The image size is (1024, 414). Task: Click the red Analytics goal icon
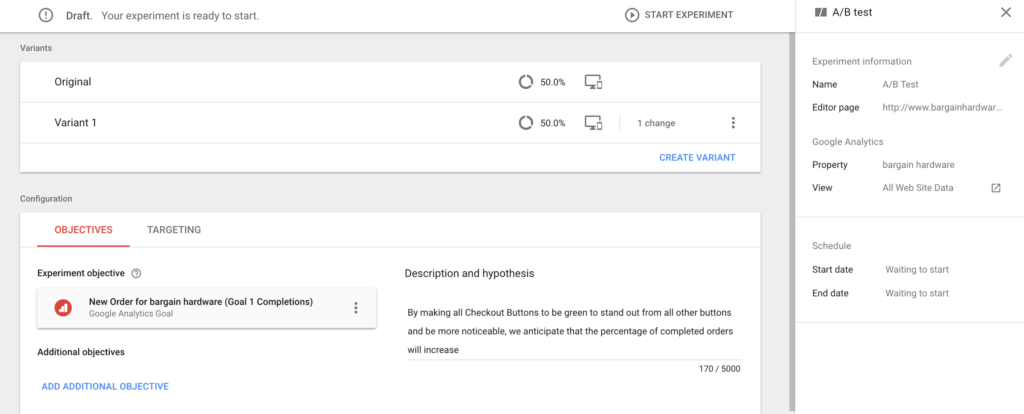[63, 307]
